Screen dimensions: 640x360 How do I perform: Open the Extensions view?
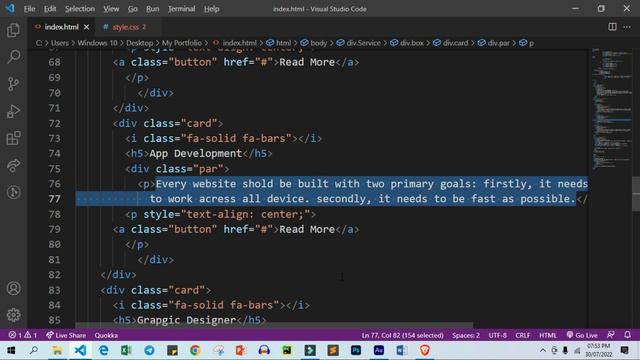tap(13, 138)
